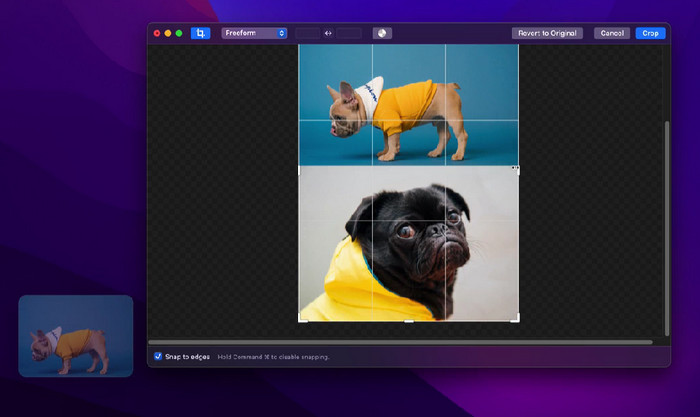The image size is (700, 417).
Task: Click the crop width input field
Action: tap(308, 33)
